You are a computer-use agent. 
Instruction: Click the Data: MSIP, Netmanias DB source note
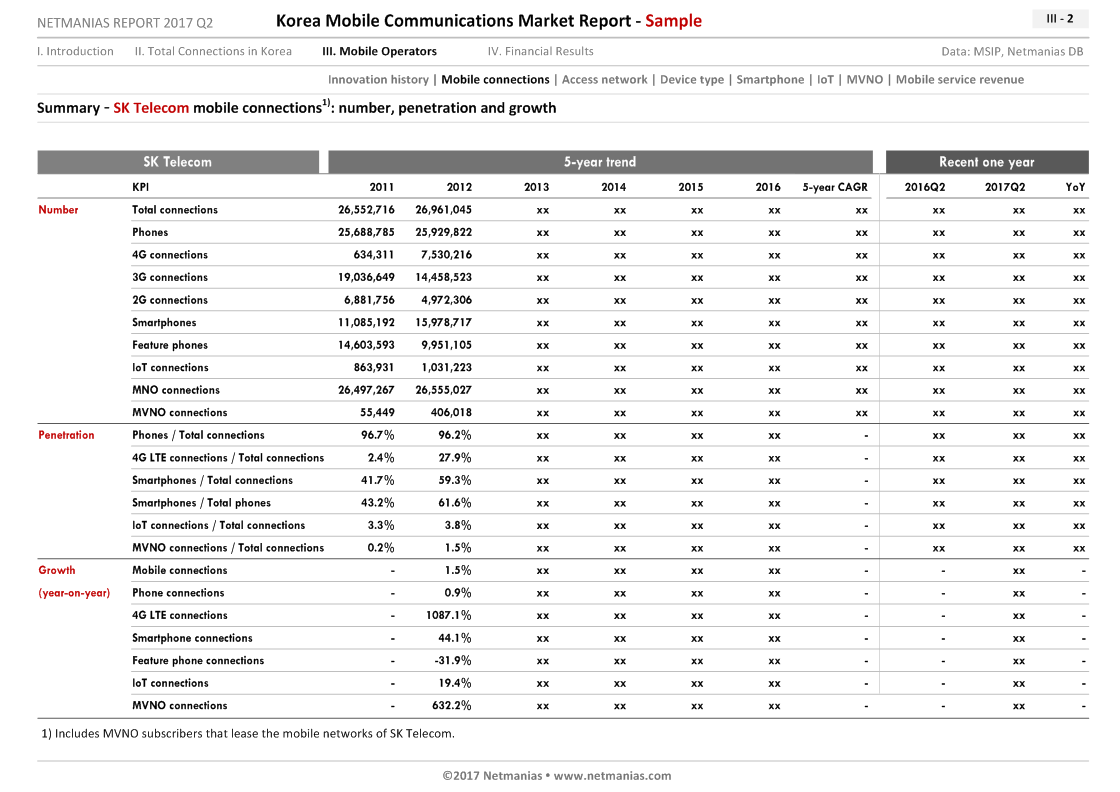(x=1012, y=51)
